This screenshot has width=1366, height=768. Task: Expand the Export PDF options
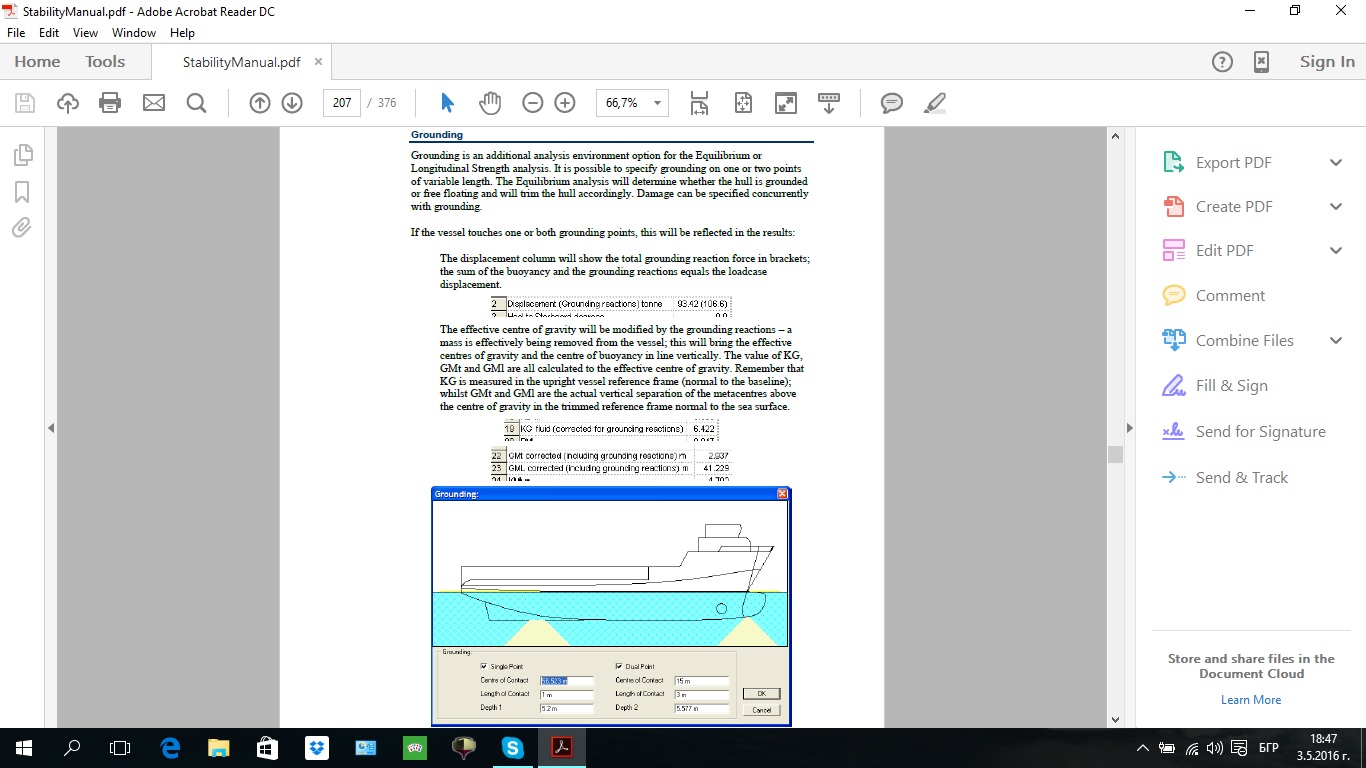pos(1335,163)
